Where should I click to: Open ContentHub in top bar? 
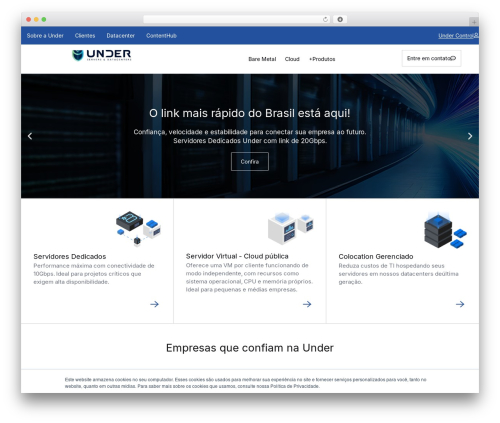(161, 36)
